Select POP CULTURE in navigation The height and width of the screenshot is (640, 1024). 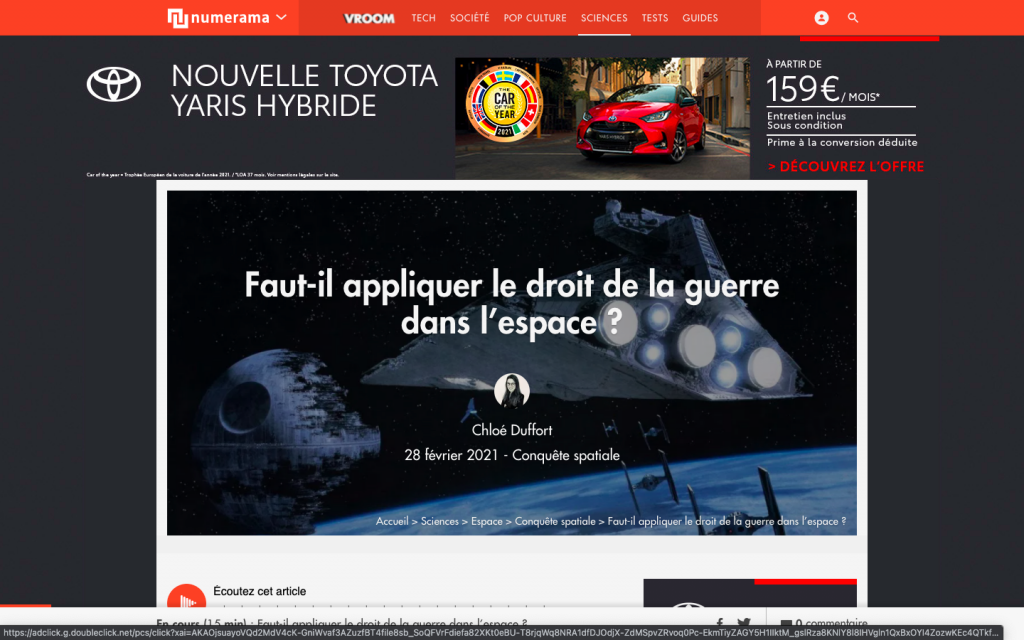535,18
